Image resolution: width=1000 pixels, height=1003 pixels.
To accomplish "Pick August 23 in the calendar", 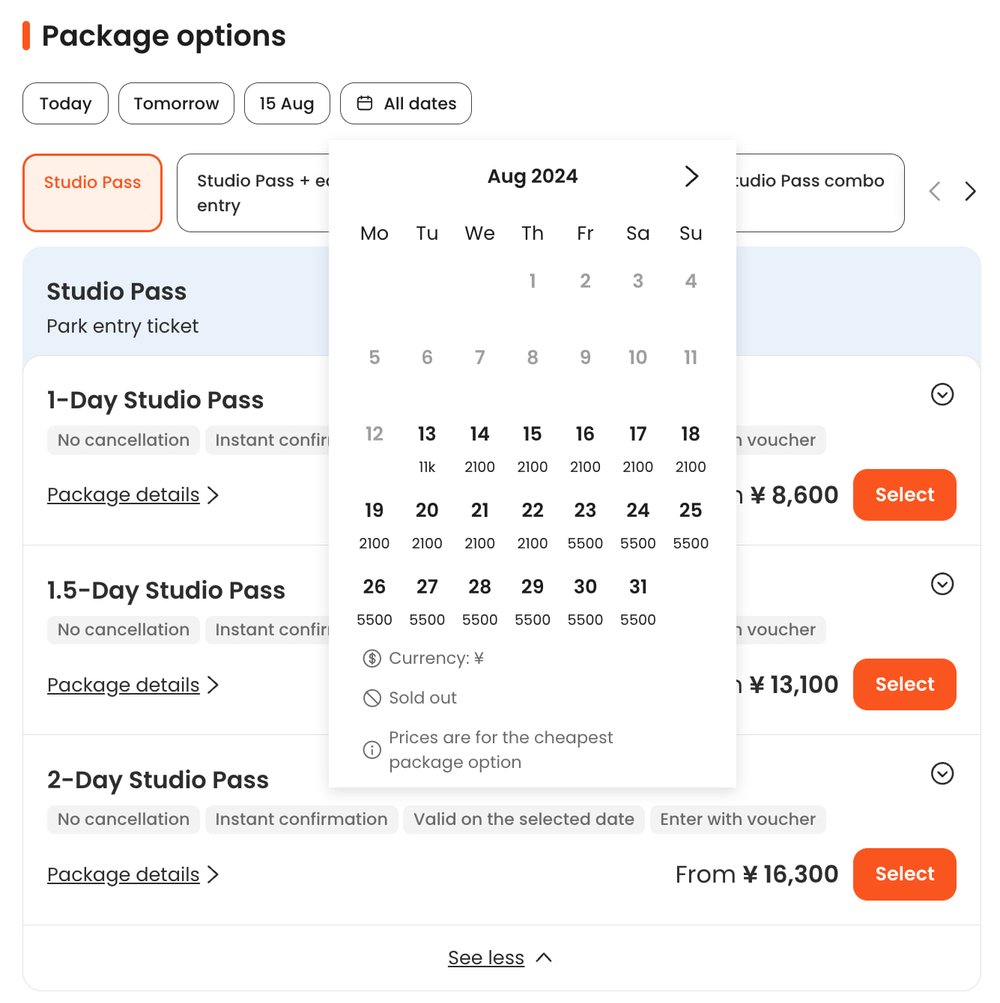I will pyautogui.click(x=585, y=522).
